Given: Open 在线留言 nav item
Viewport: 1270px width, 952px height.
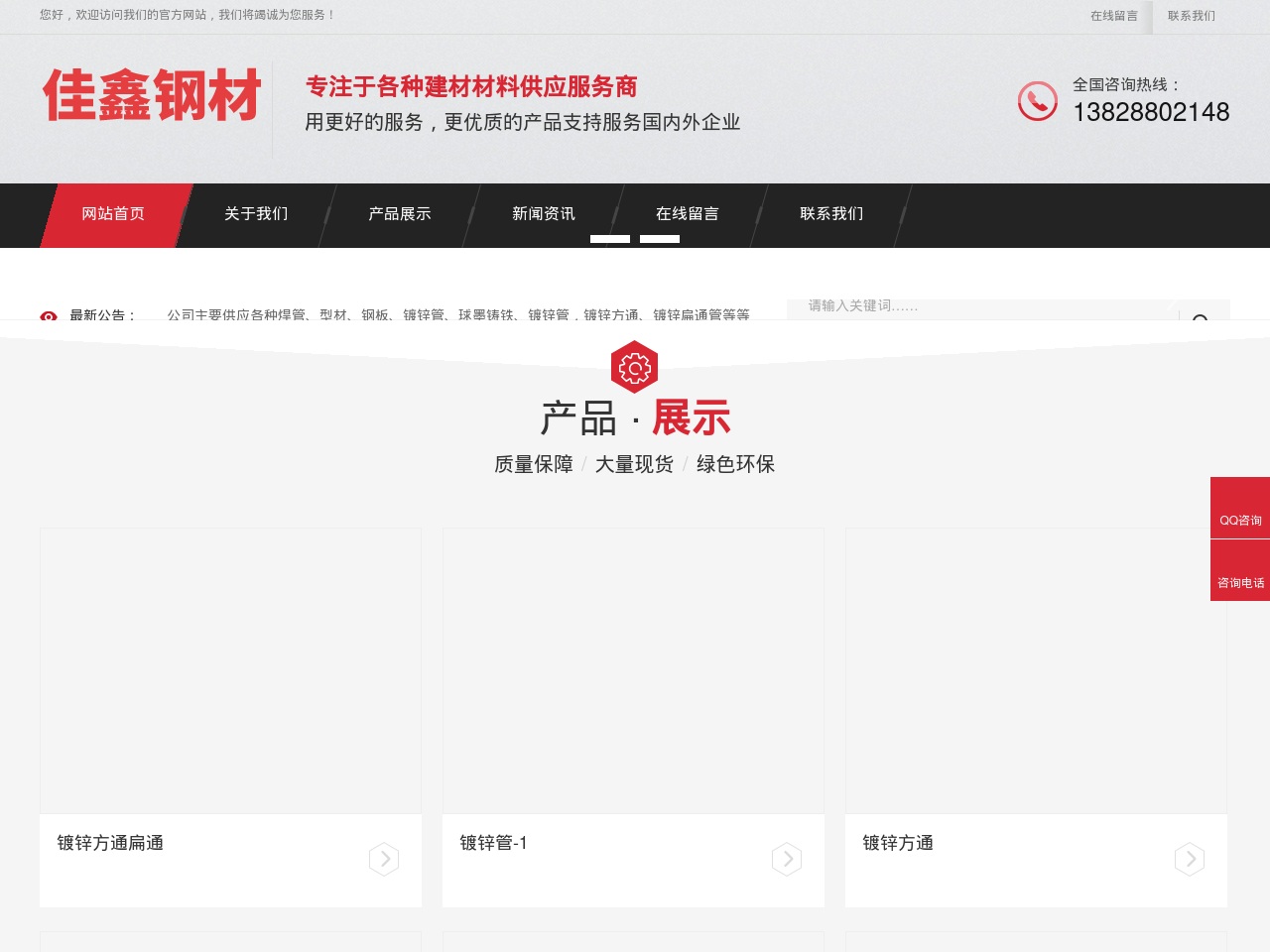Looking at the screenshot, I should (688, 214).
